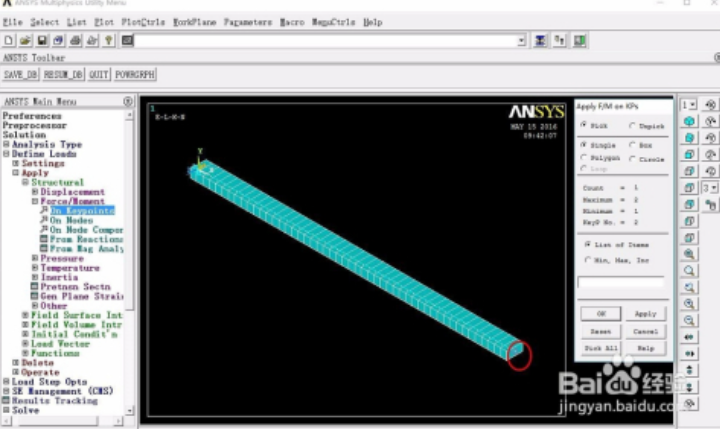Click the Zoom Box magnifier icon
This screenshot has width=720, height=429.
pyautogui.click(x=689, y=271)
